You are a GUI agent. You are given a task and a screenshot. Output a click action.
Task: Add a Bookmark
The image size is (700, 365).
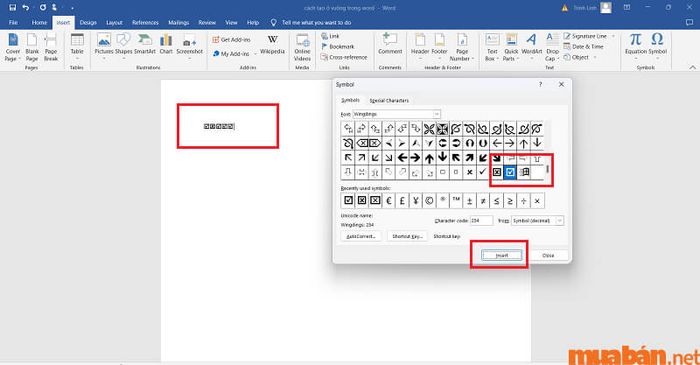[338, 46]
